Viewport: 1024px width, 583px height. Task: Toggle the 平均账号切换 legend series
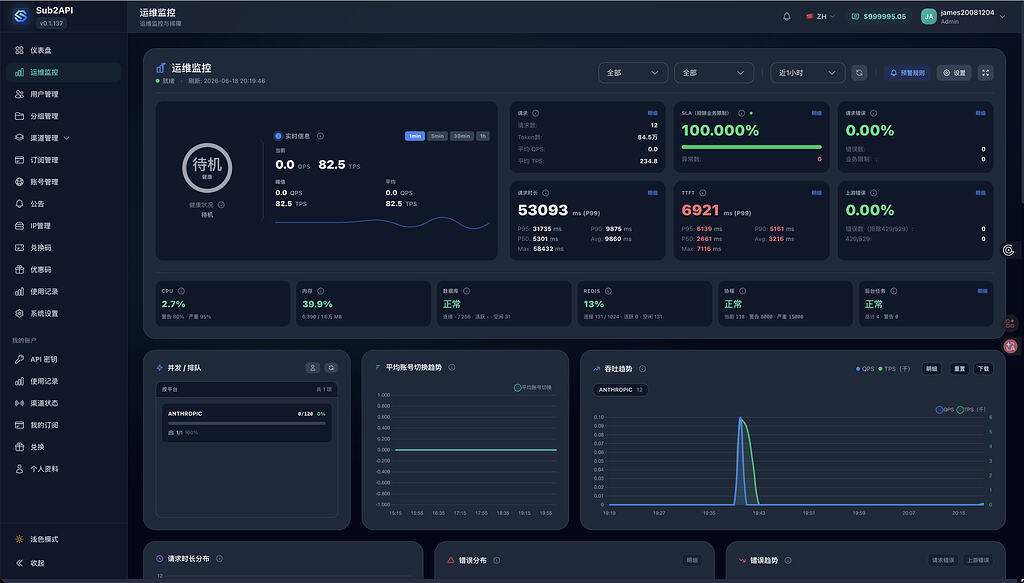click(533, 388)
